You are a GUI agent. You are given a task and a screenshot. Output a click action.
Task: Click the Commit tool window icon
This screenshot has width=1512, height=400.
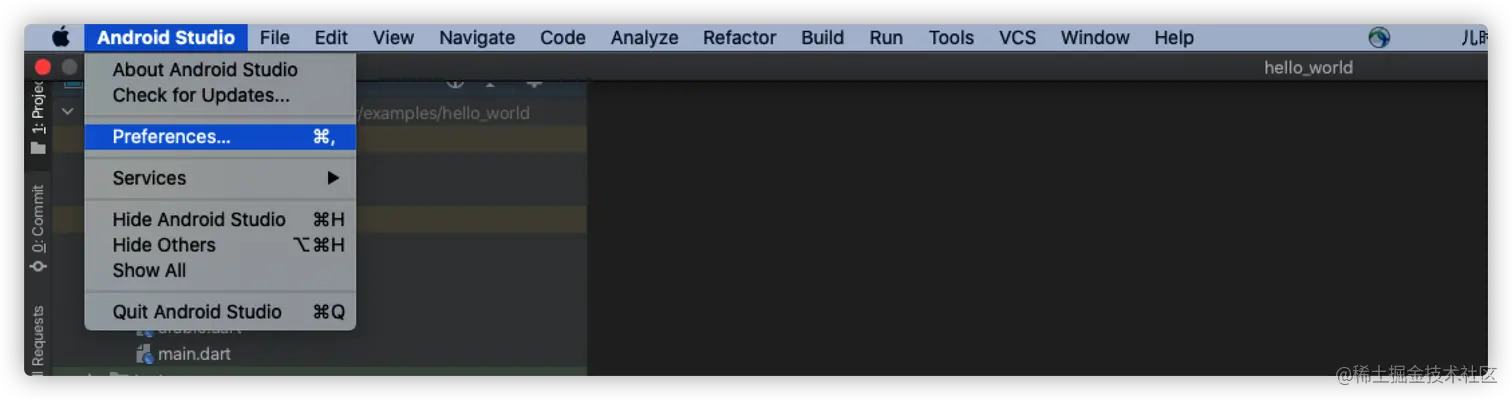tap(38, 266)
